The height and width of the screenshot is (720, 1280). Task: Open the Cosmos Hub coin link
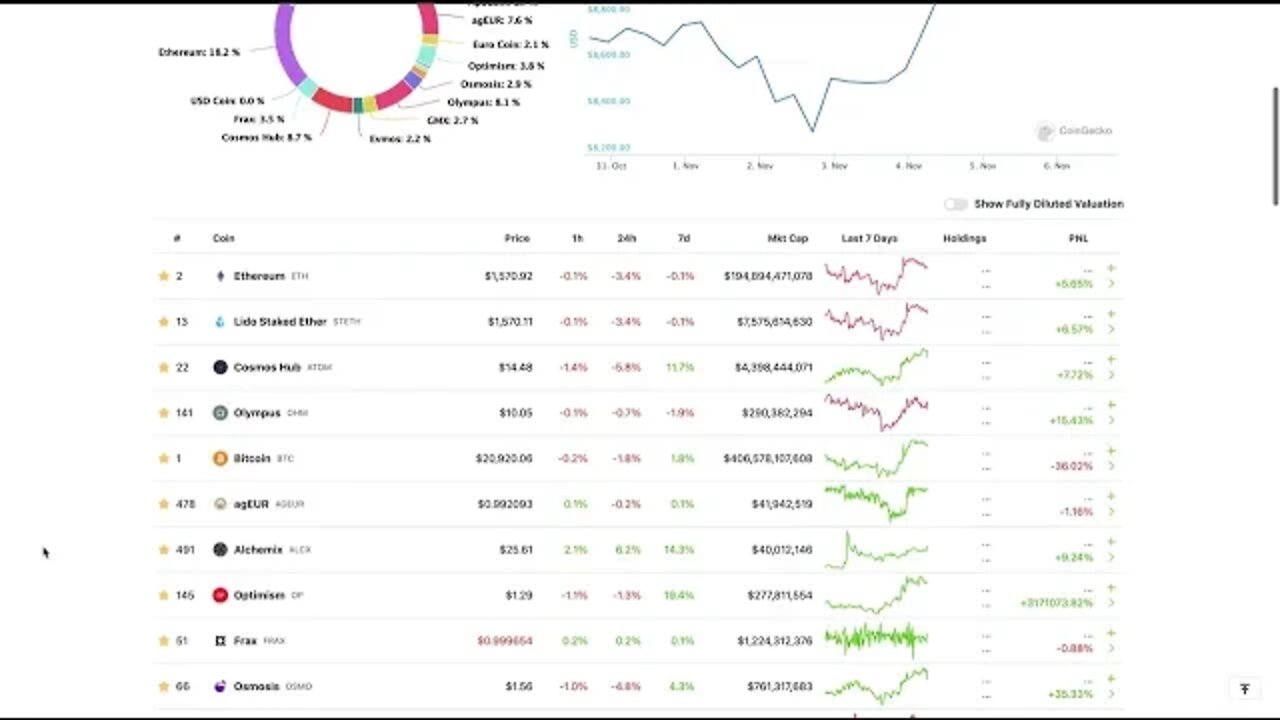click(x=267, y=367)
